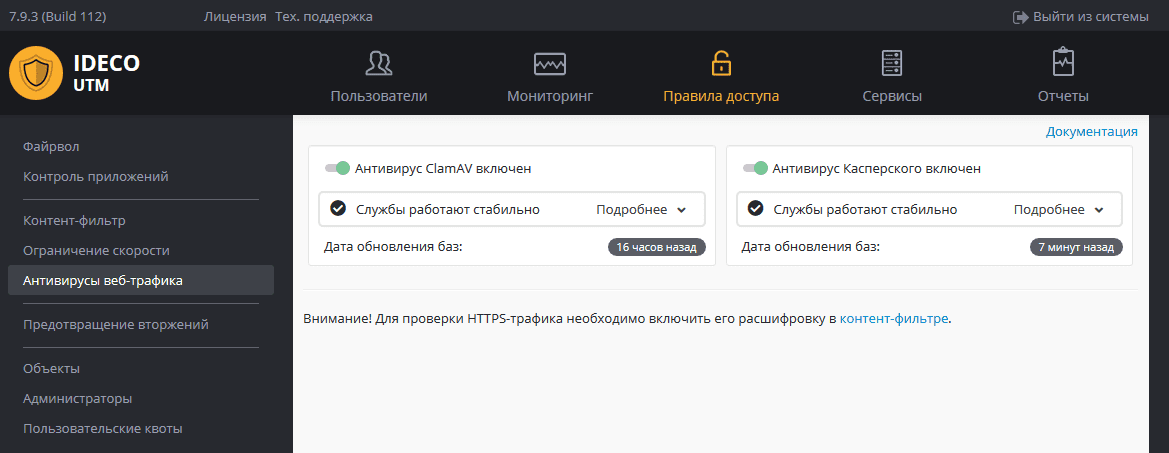Viewport: 1169px width, 453px height.
Task: Open the Reports clipboard icon
Action: pyautogui.click(x=1063, y=63)
